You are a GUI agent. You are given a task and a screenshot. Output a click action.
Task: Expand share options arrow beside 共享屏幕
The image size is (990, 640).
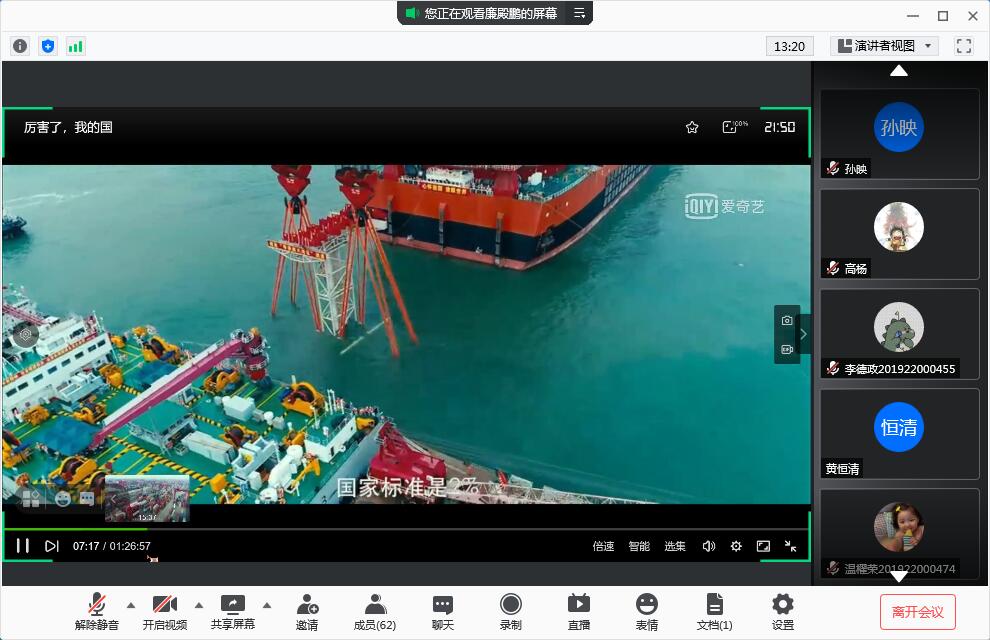coord(267,605)
